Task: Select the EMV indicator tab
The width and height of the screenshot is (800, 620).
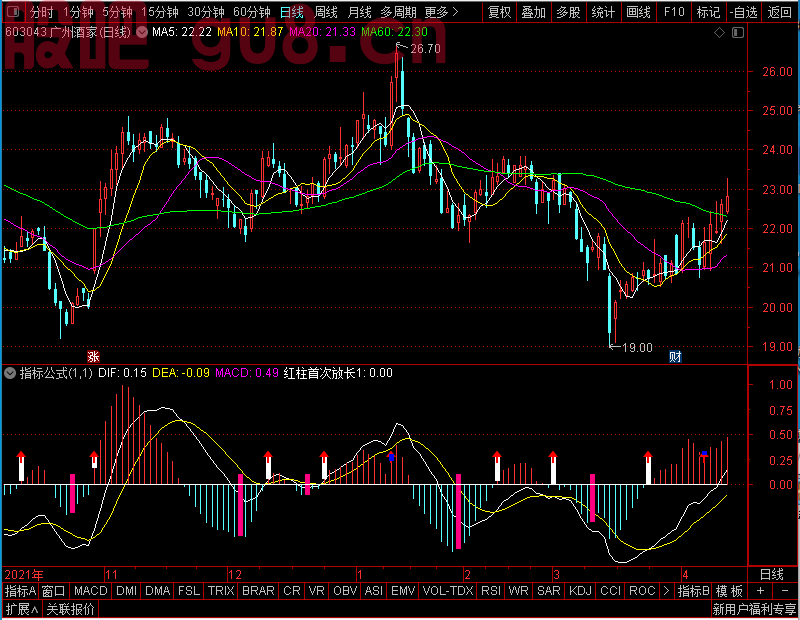Action: point(403,591)
